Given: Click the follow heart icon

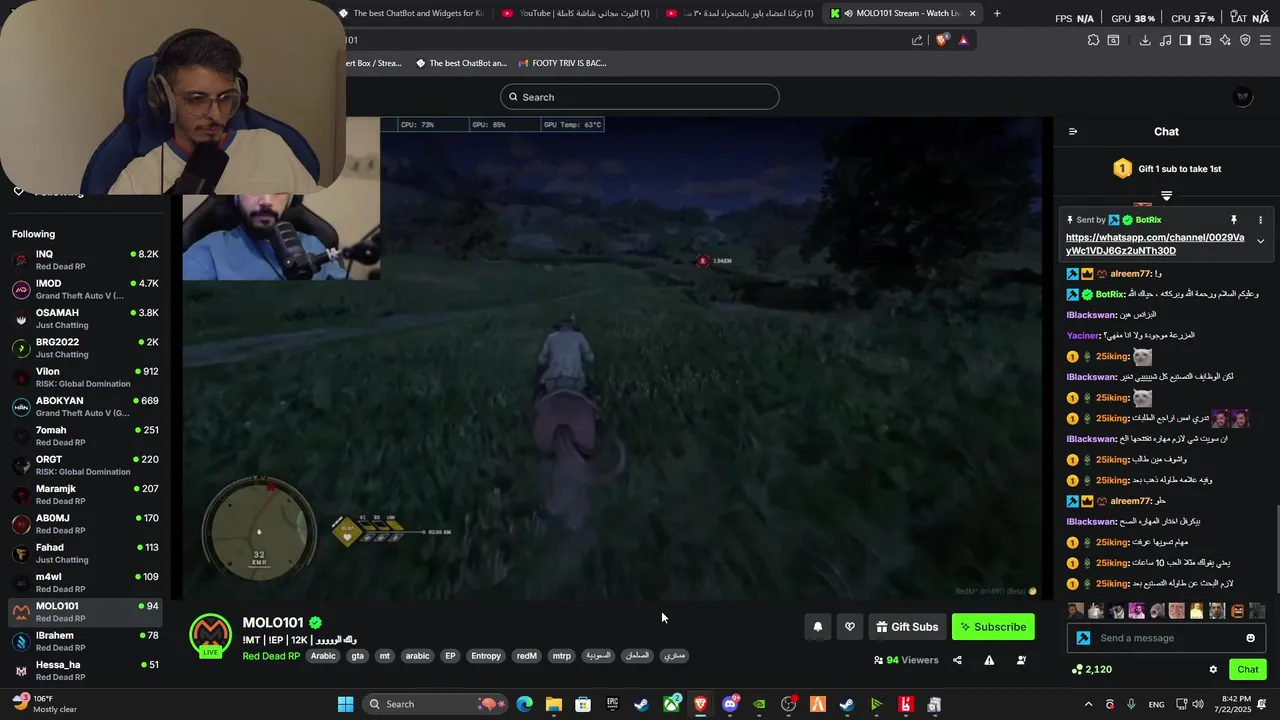Looking at the screenshot, I should pos(850,627).
